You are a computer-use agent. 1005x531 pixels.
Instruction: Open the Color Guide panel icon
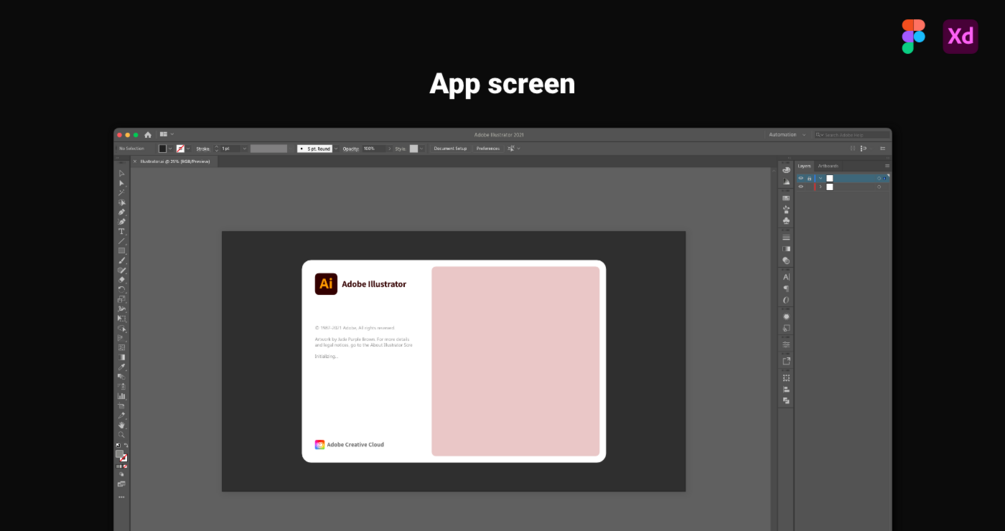click(786, 182)
